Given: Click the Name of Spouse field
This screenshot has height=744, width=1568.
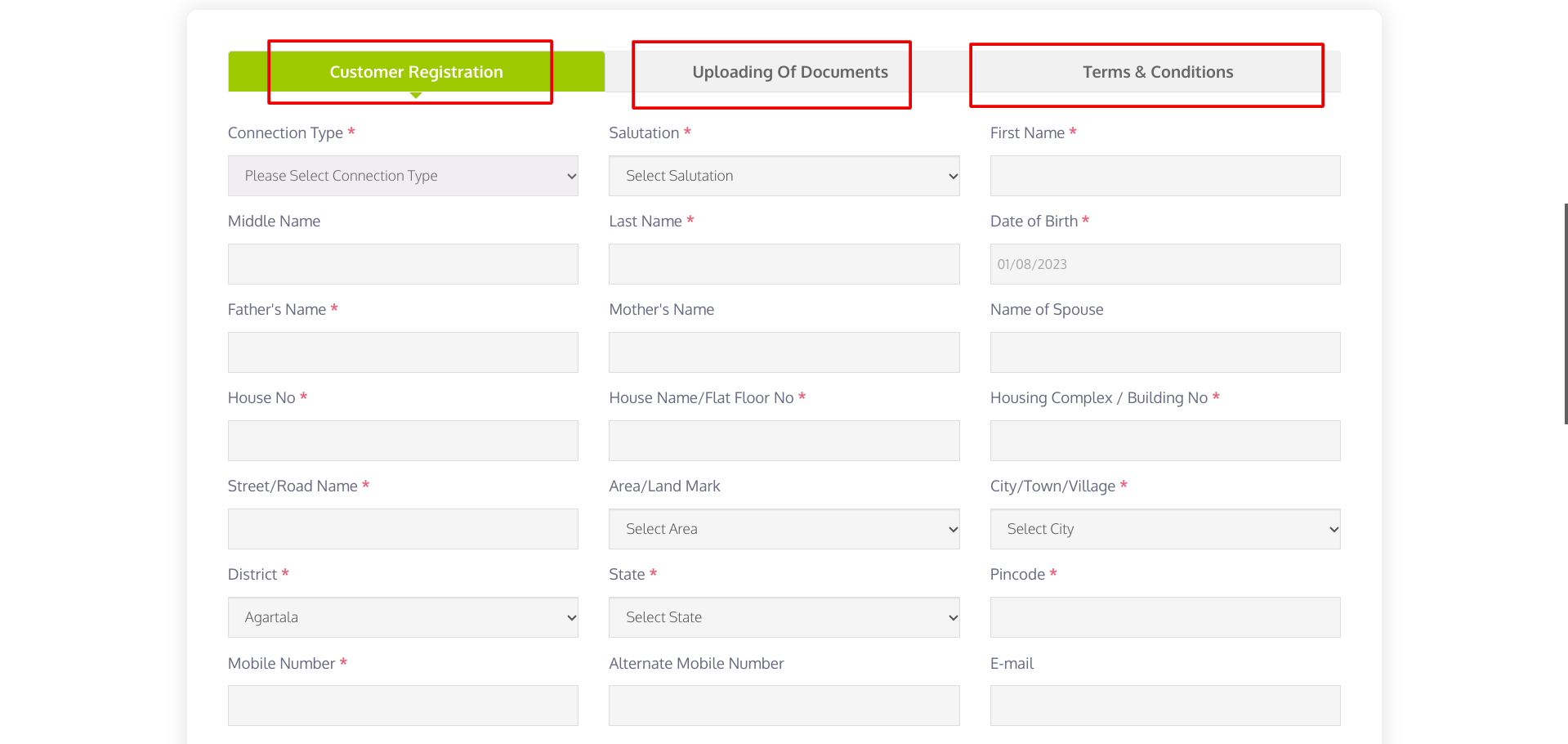Looking at the screenshot, I should pyautogui.click(x=1164, y=352).
